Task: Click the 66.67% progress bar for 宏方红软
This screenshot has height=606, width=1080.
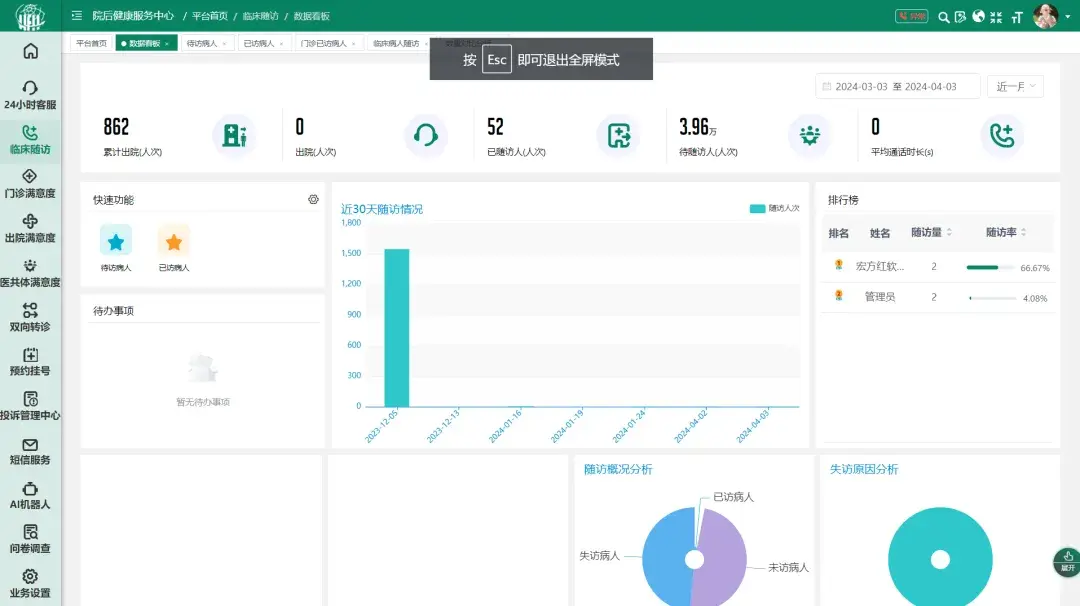Action: coord(990,267)
